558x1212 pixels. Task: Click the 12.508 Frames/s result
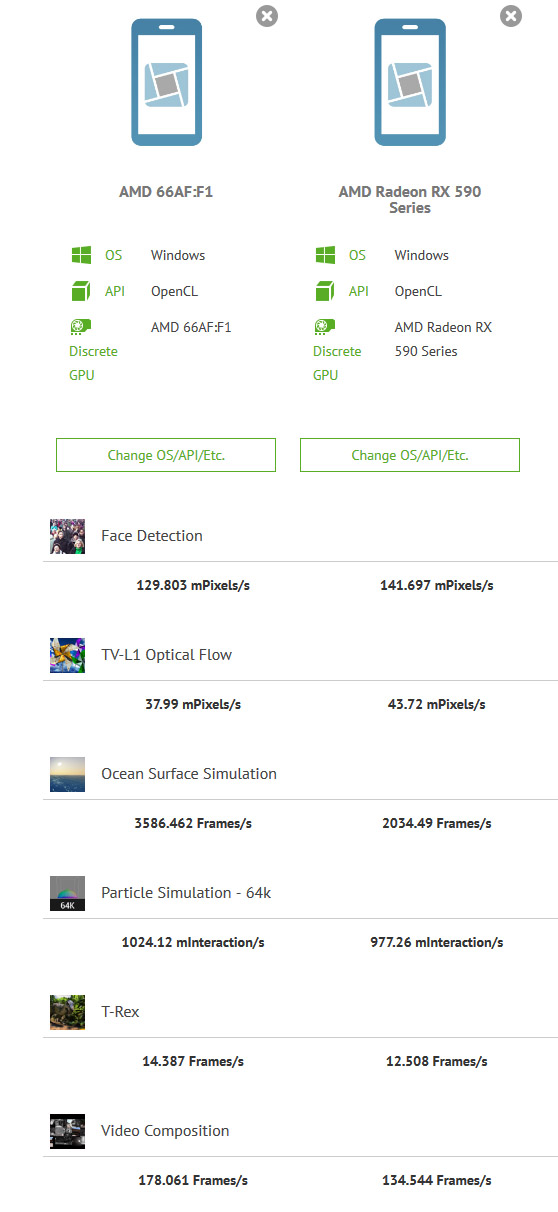437,1062
